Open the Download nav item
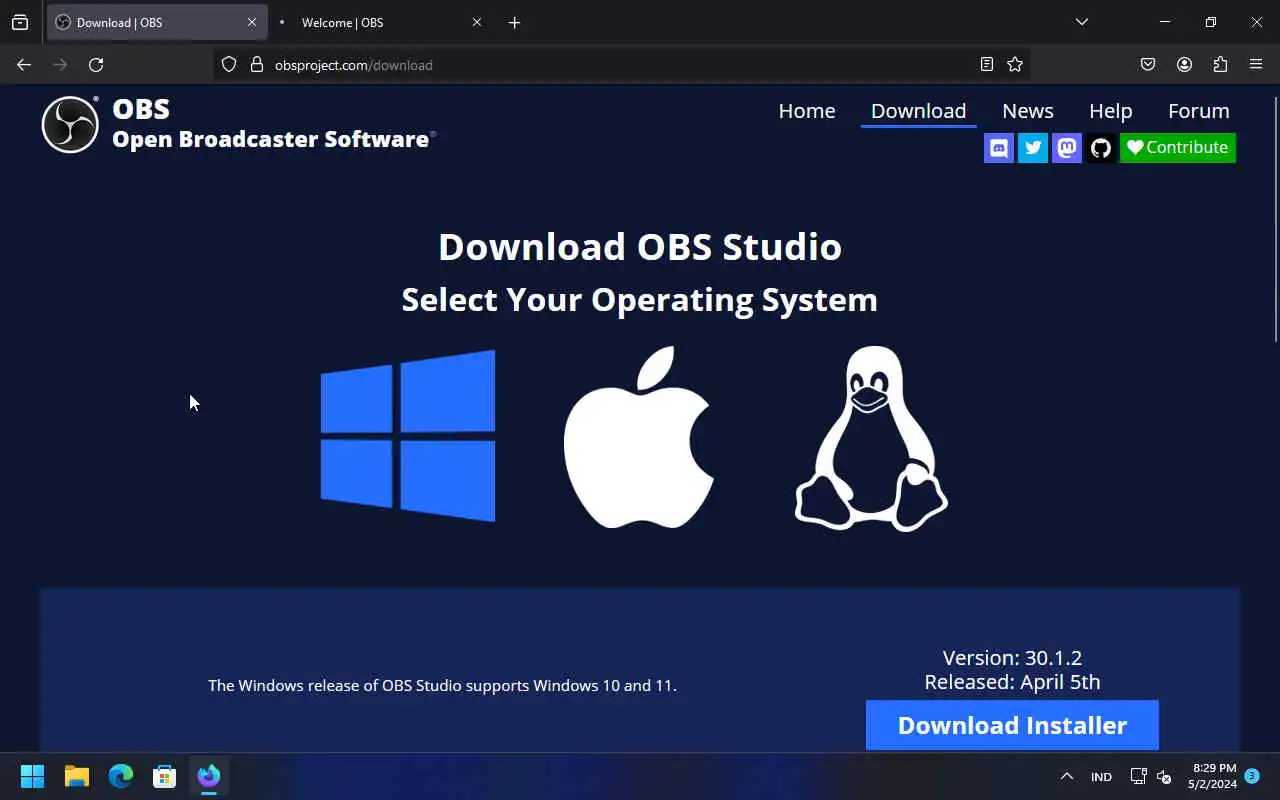The height and width of the screenshot is (800, 1280). [x=918, y=111]
